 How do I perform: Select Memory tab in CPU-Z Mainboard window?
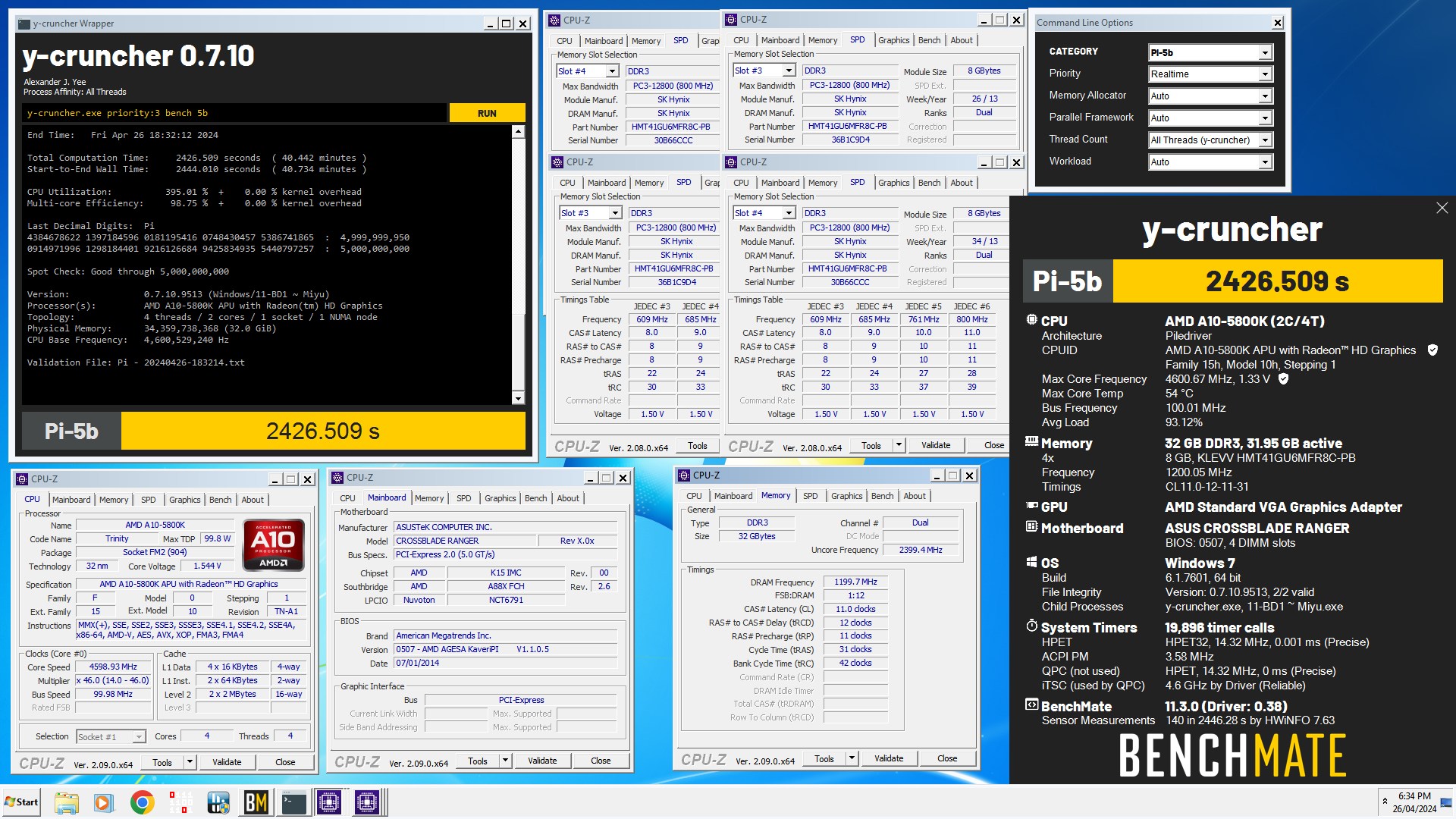pos(429,498)
